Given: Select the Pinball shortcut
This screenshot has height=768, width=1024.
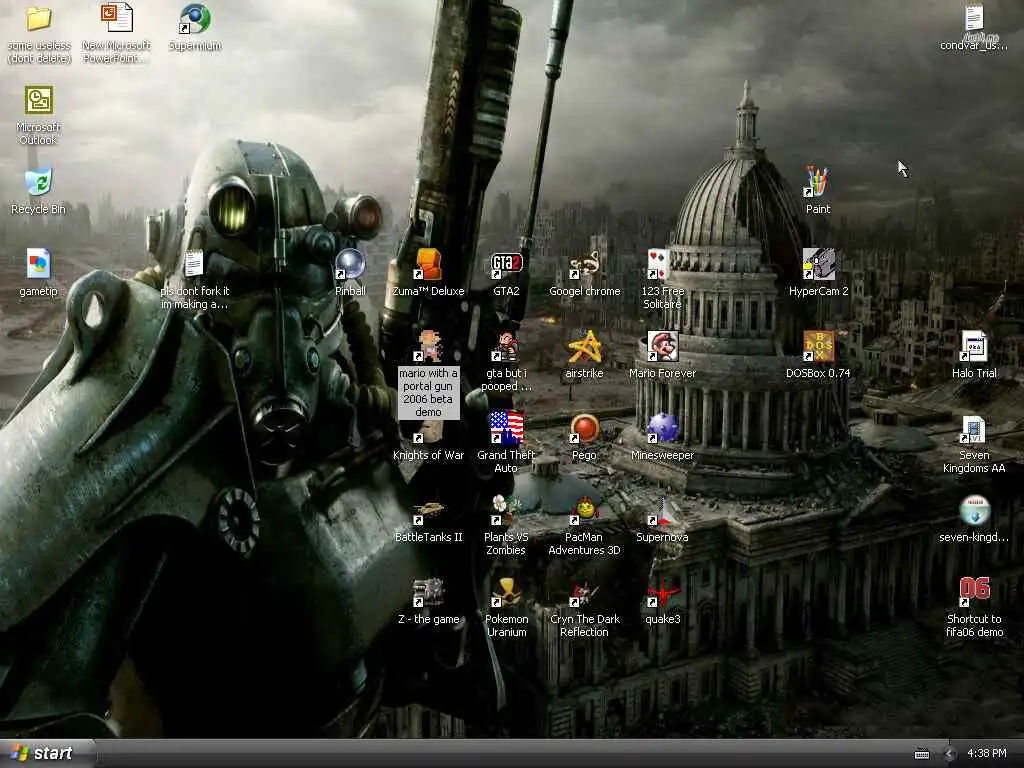Looking at the screenshot, I should pyautogui.click(x=351, y=264).
